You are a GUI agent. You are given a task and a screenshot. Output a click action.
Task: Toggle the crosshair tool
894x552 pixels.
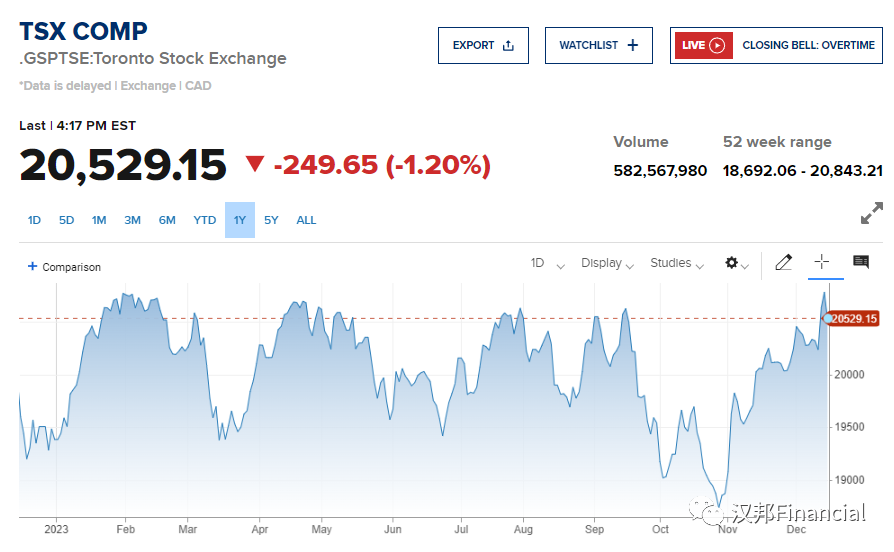pyautogui.click(x=822, y=262)
